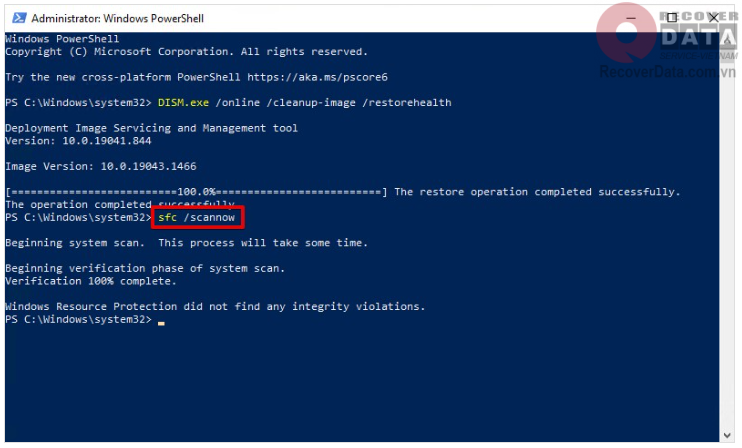Click the 100.0% DISM progress bar
The image size is (742, 448).
click(195, 192)
